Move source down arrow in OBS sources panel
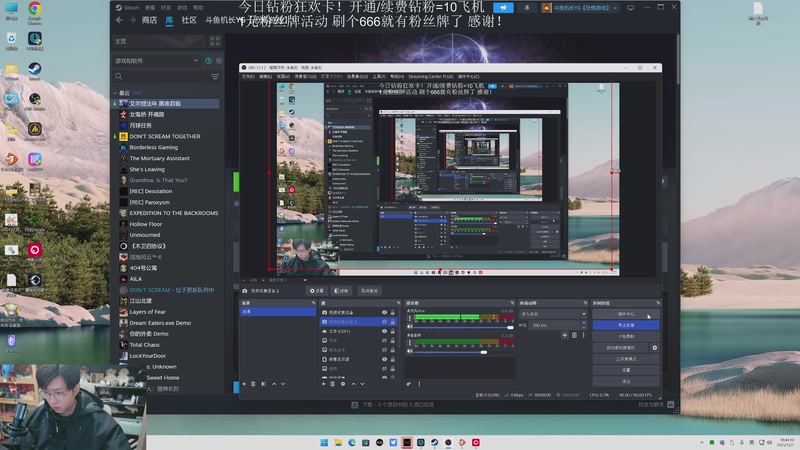 coord(362,384)
